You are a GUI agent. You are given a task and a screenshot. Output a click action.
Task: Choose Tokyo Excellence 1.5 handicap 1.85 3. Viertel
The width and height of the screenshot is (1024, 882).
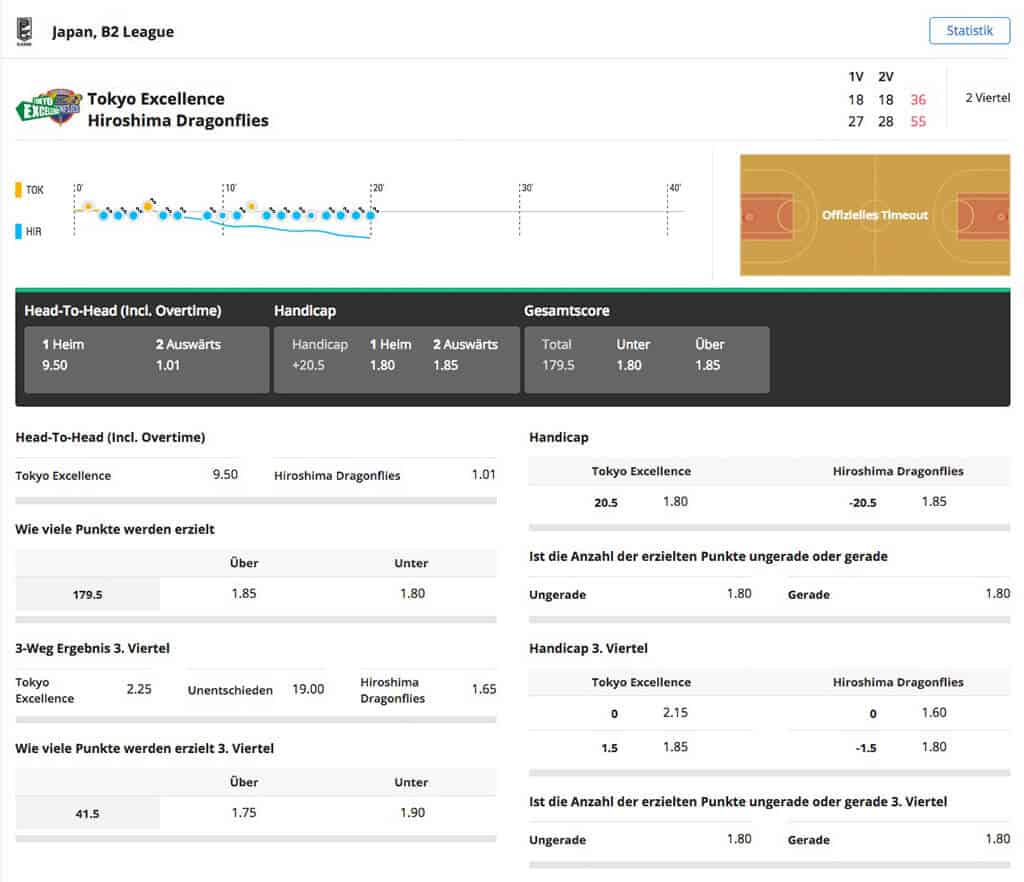point(641,747)
